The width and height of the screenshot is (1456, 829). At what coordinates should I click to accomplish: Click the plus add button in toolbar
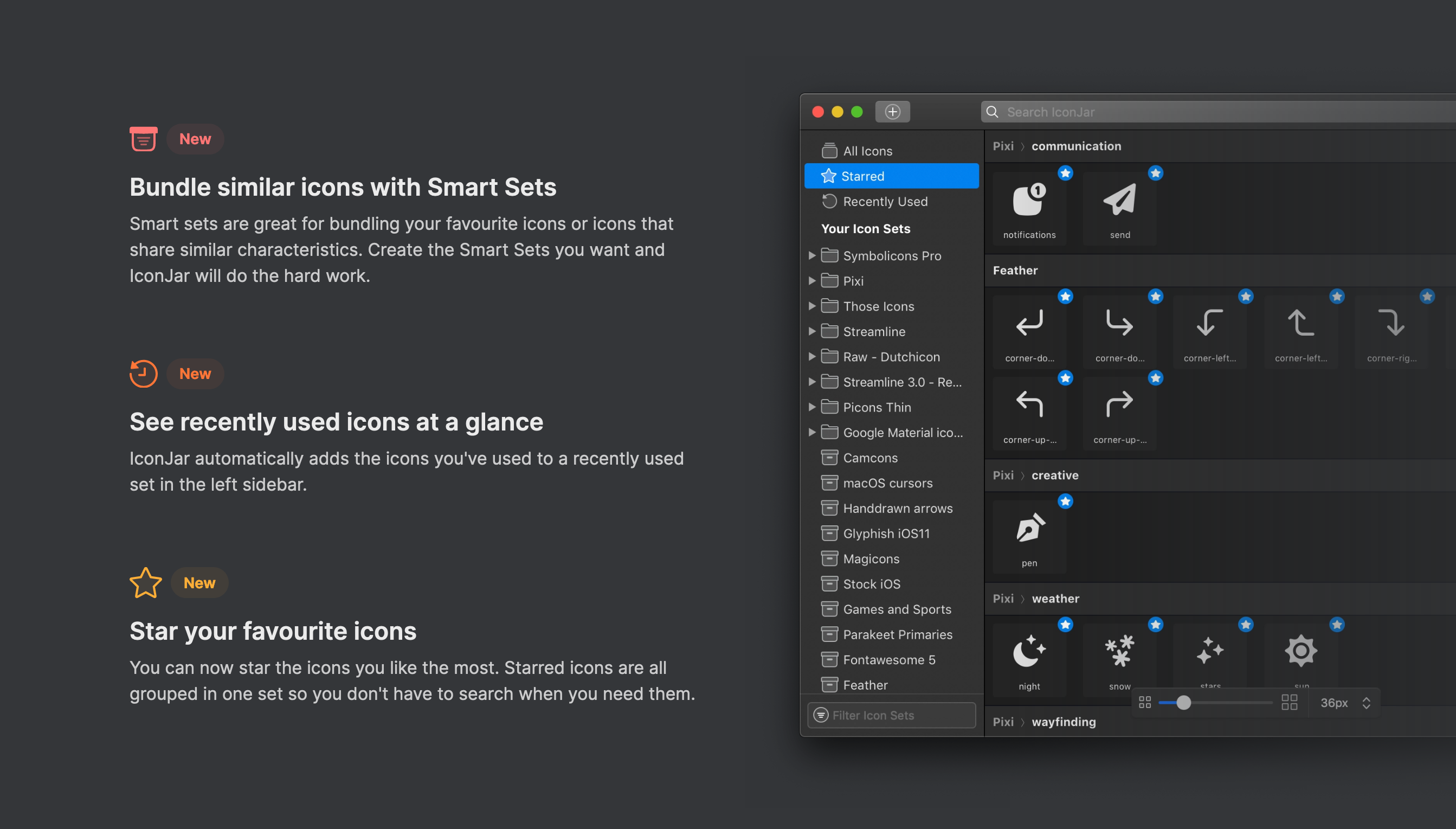coord(892,112)
